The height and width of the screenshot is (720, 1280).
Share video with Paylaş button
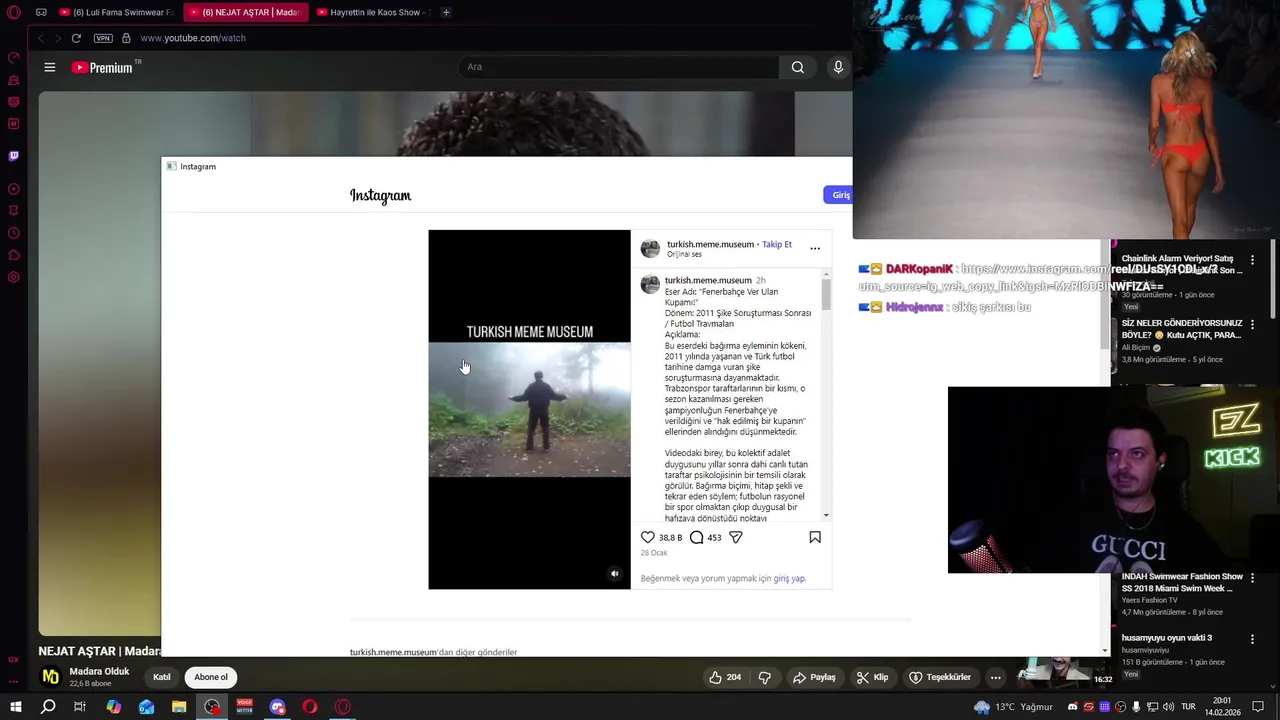click(x=814, y=677)
